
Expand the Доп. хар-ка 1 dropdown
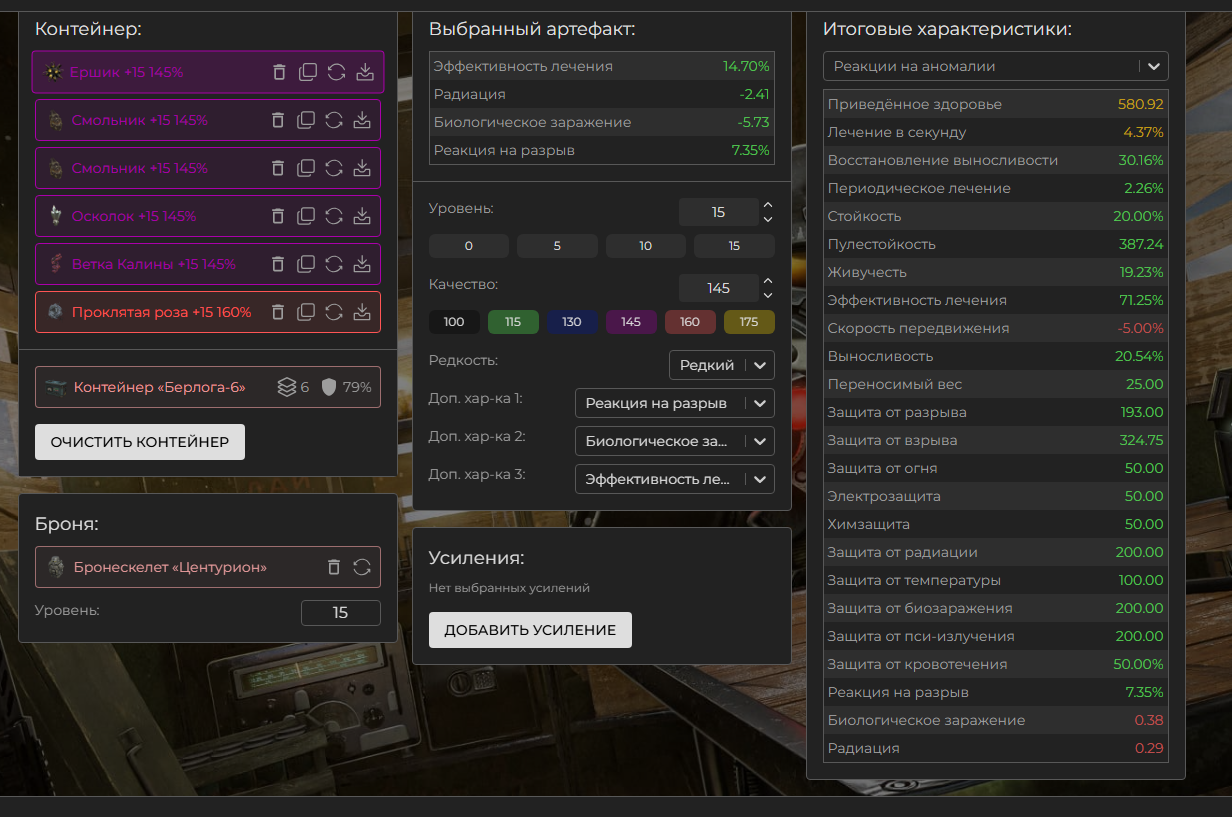674,403
